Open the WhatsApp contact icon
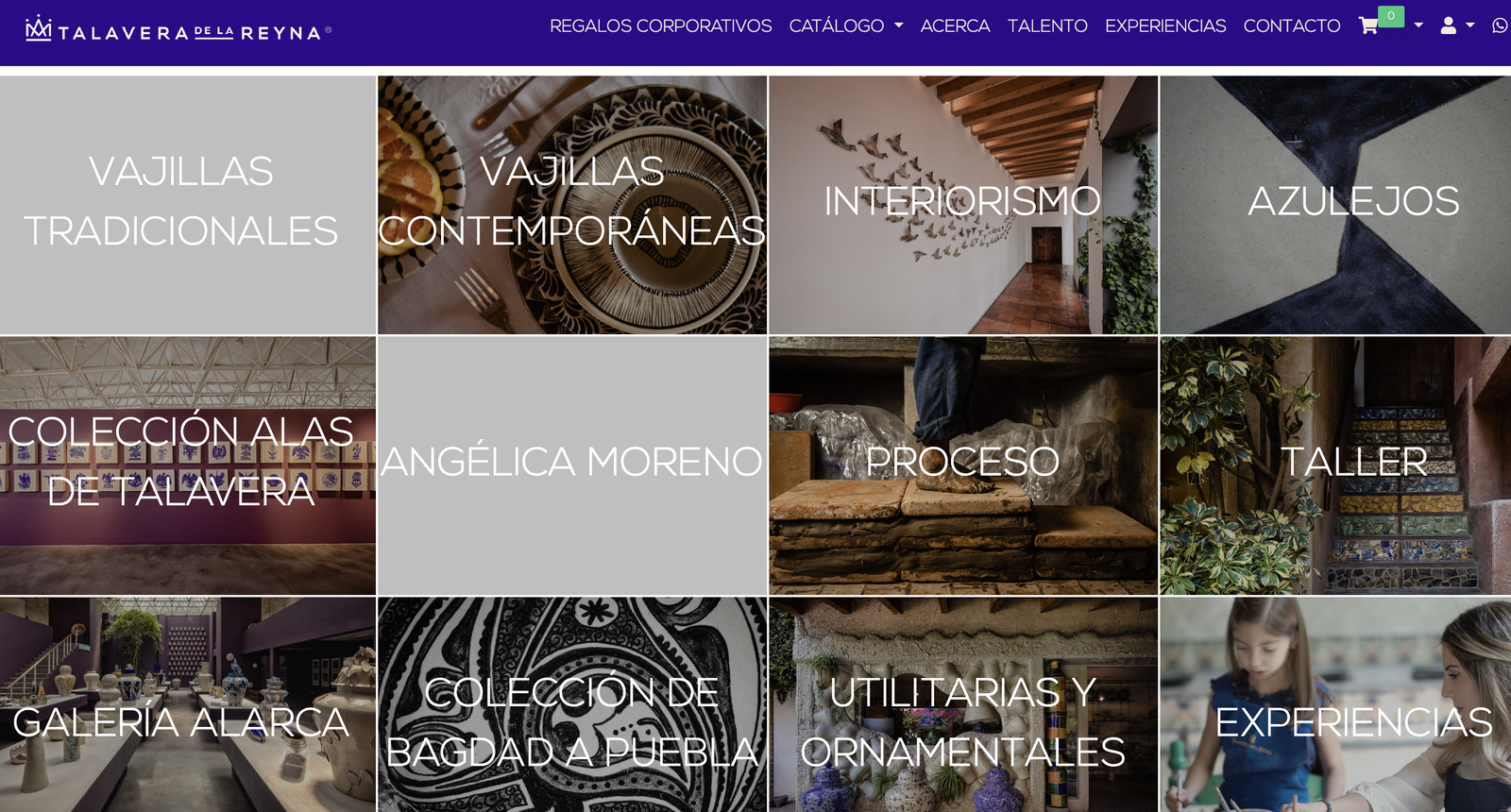The width and height of the screenshot is (1511, 812). (1500, 25)
